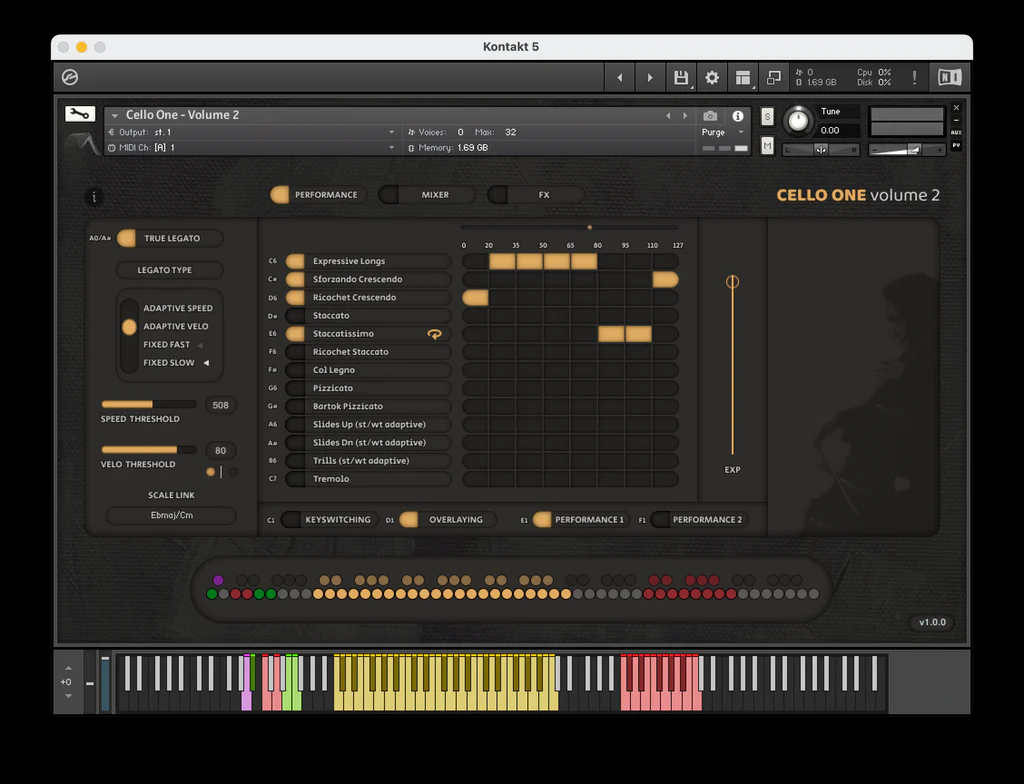This screenshot has height=784, width=1024.
Task: Click the NI logo icon
Action: click(x=950, y=77)
